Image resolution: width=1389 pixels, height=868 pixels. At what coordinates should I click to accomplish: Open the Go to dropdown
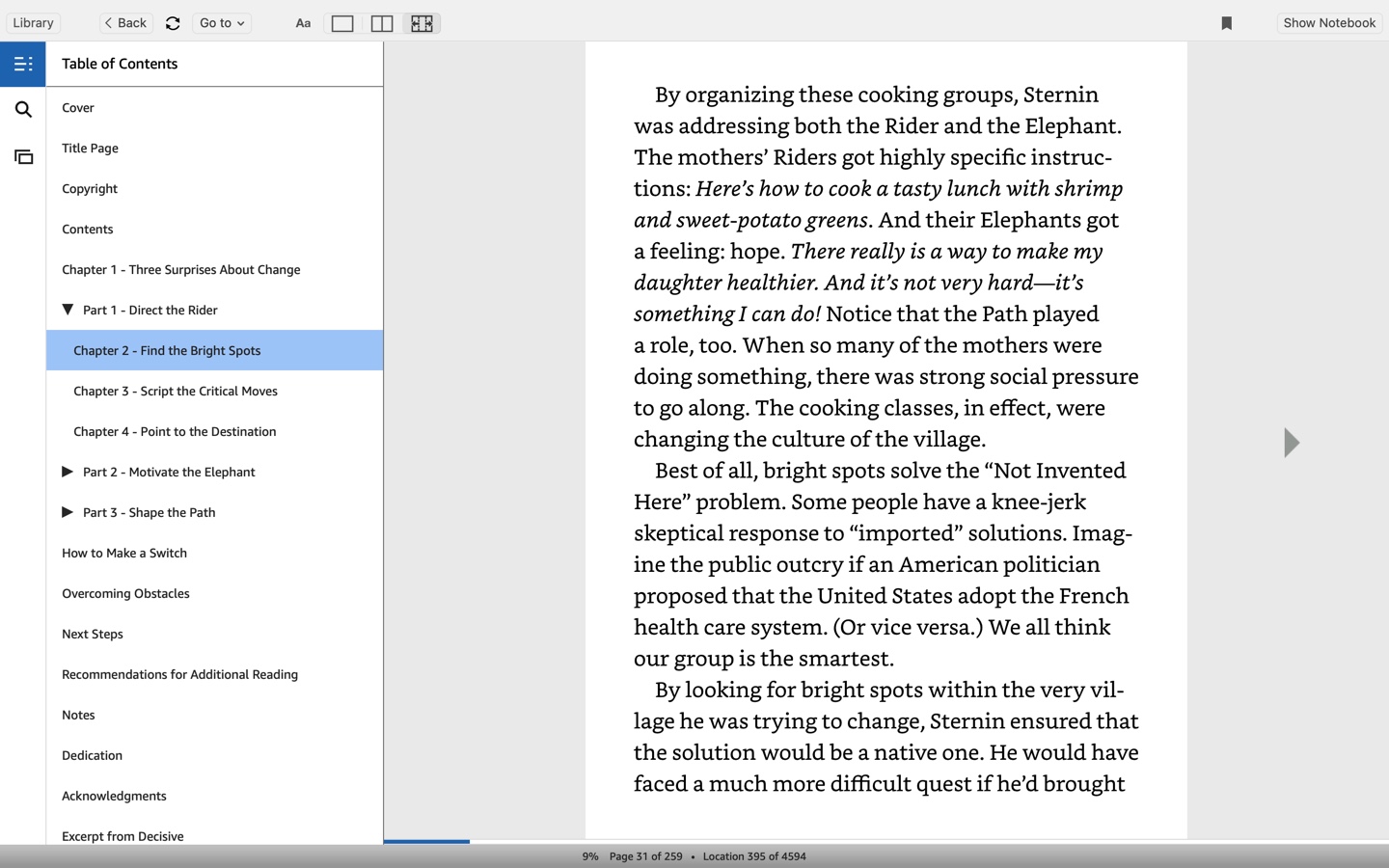[222, 23]
